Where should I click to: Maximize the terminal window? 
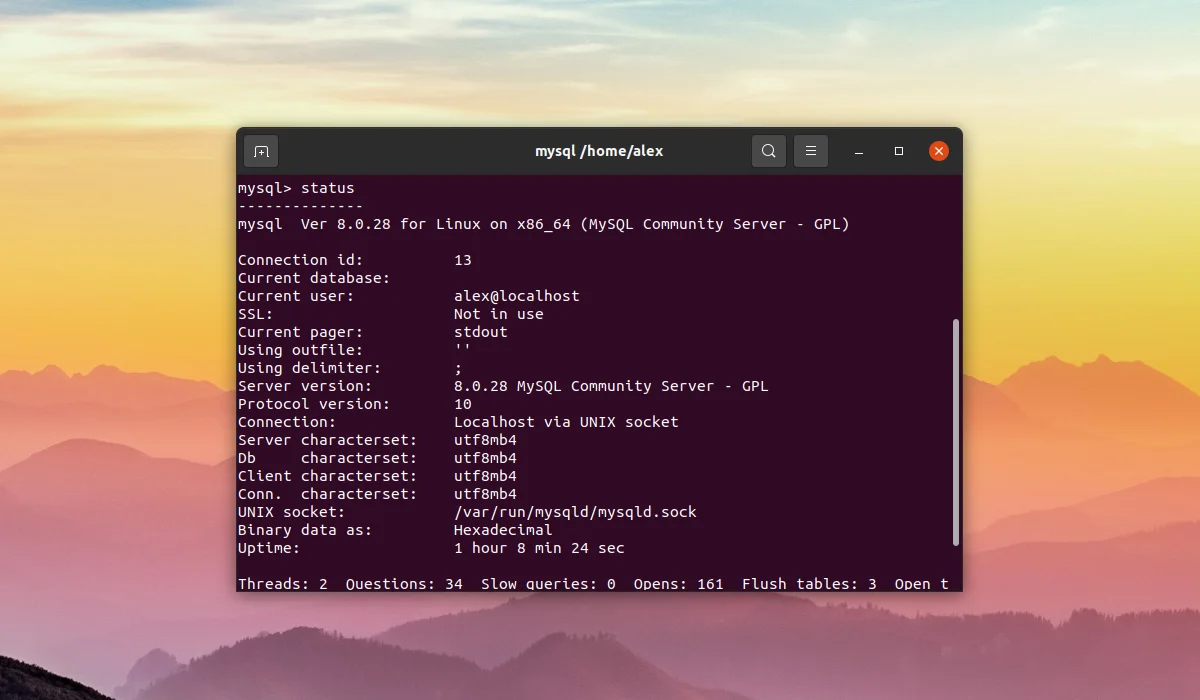tap(899, 151)
